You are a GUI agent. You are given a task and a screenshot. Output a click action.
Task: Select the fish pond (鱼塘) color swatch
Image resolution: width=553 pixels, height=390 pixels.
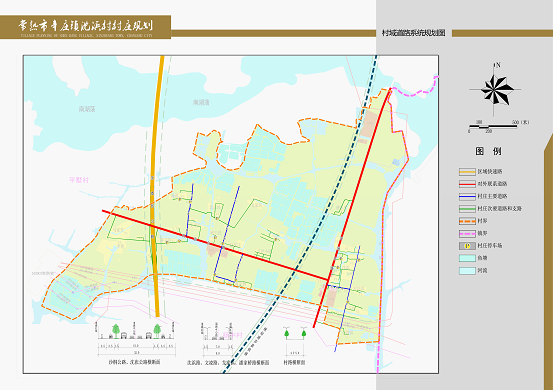[467, 258]
